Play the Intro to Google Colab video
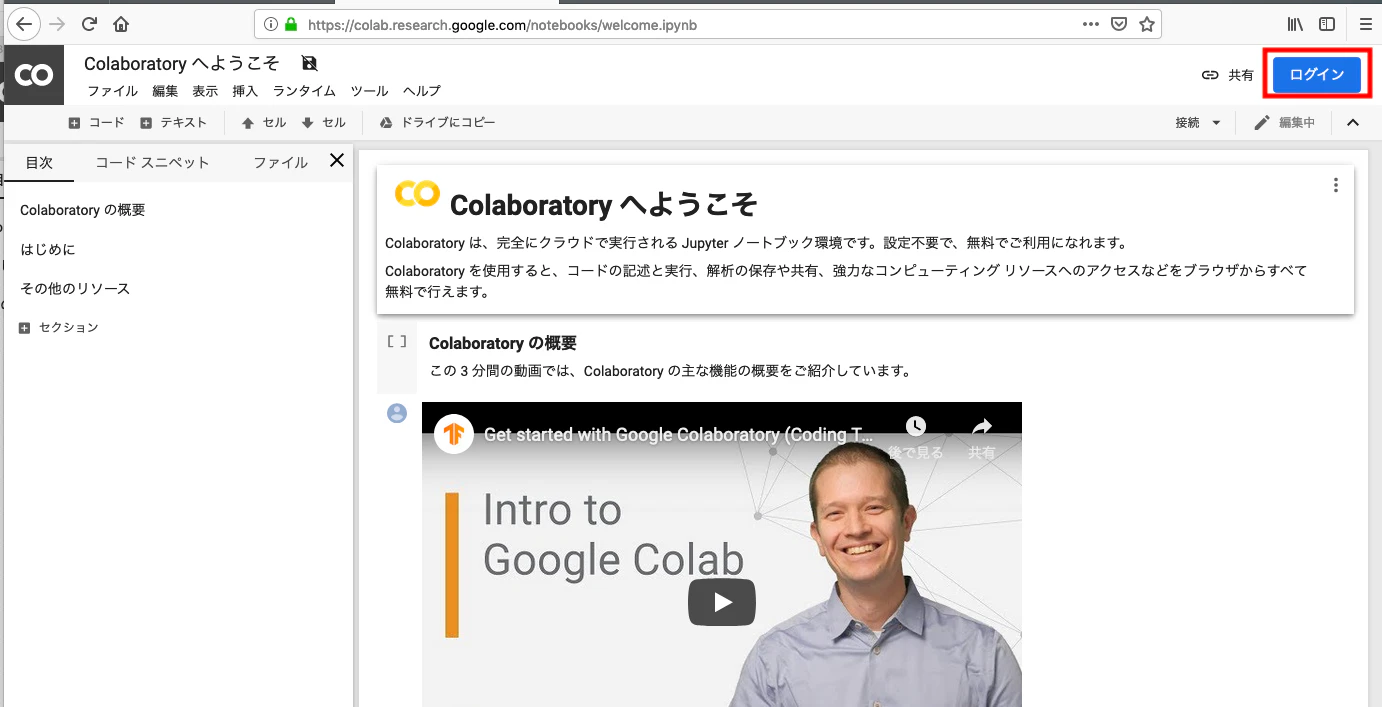The width and height of the screenshot is (1382, 707). click(722, 602)
